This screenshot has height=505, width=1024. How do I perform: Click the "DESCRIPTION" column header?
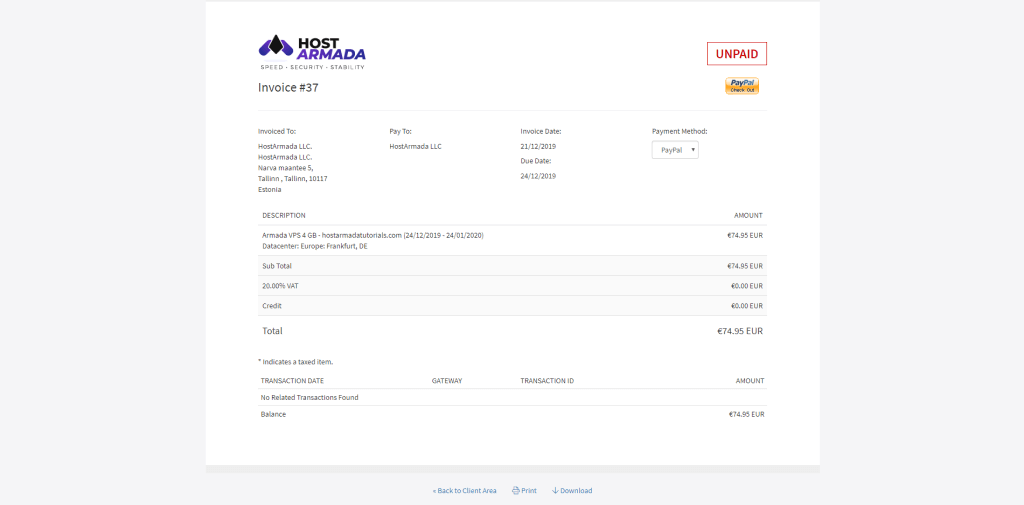283,216
